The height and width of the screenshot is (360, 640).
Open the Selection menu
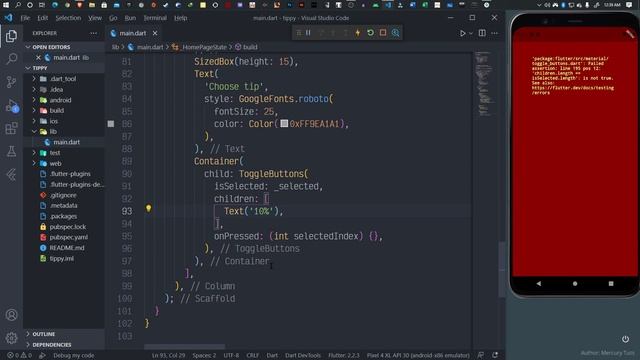[x=68, y=18]
